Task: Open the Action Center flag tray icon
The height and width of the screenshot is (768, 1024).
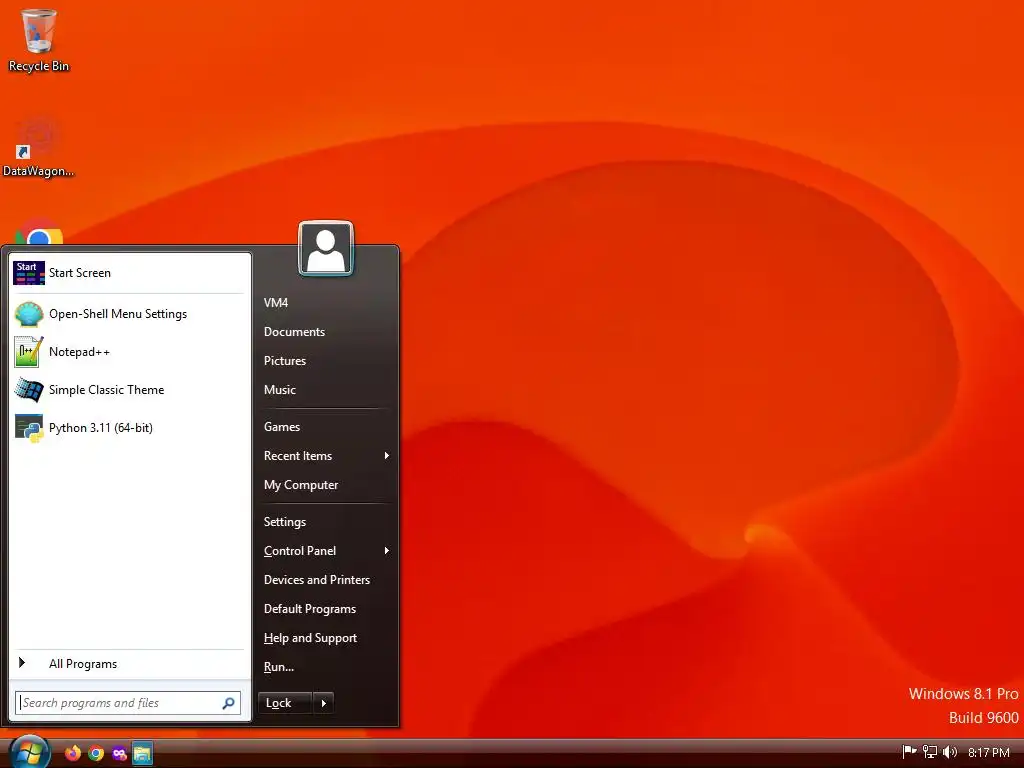Action: point(909,752)
